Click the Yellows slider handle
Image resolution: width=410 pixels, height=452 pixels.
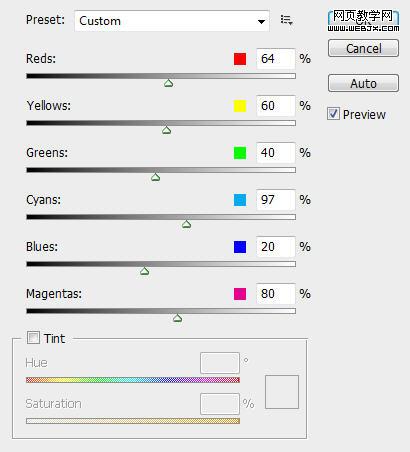click(166, 130)
